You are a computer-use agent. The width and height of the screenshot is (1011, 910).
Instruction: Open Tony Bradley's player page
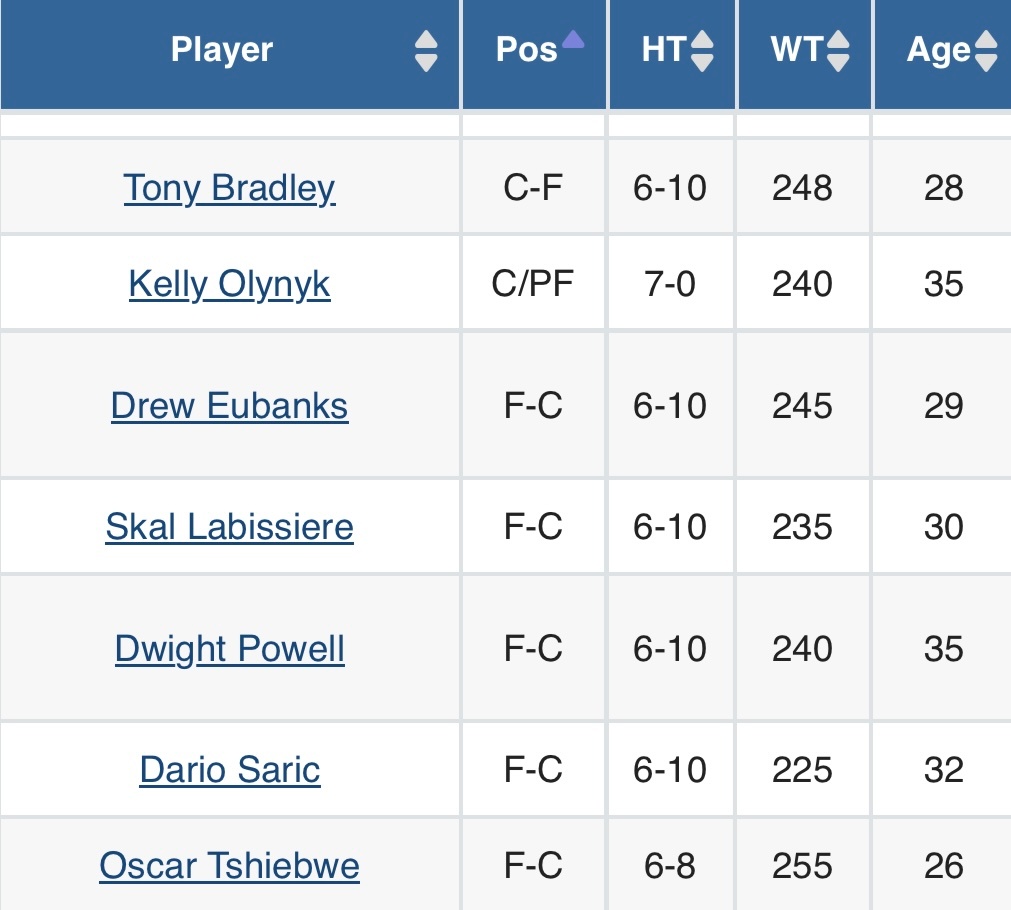(x=230, y=188)
